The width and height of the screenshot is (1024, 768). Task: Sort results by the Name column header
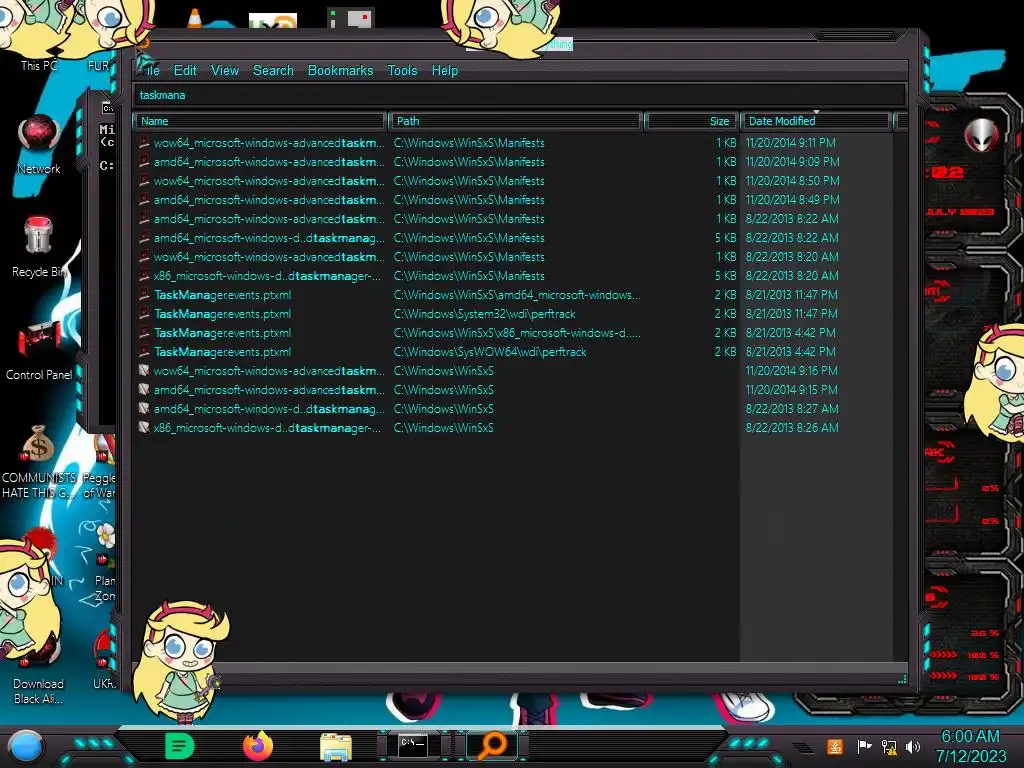260,121
